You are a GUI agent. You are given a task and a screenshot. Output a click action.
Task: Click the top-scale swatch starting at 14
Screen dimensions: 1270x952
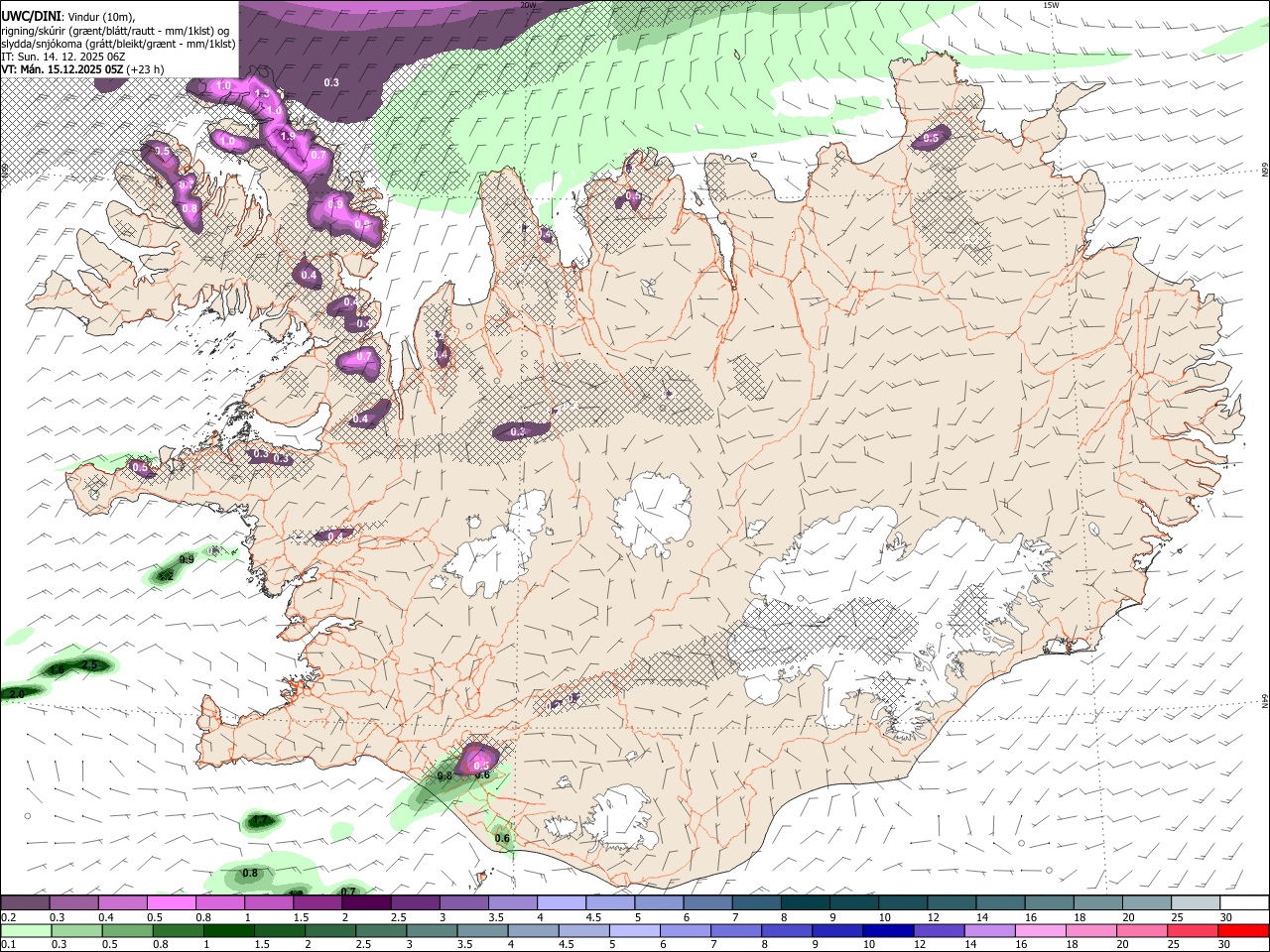(998, 901)
